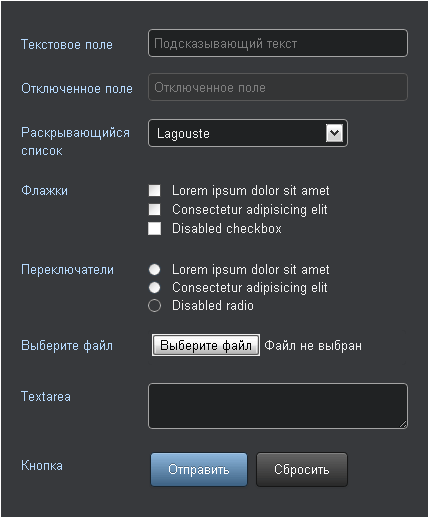Choose the Consectetur adipisicing elit radio button
The image size is (431, 520).
154,287
